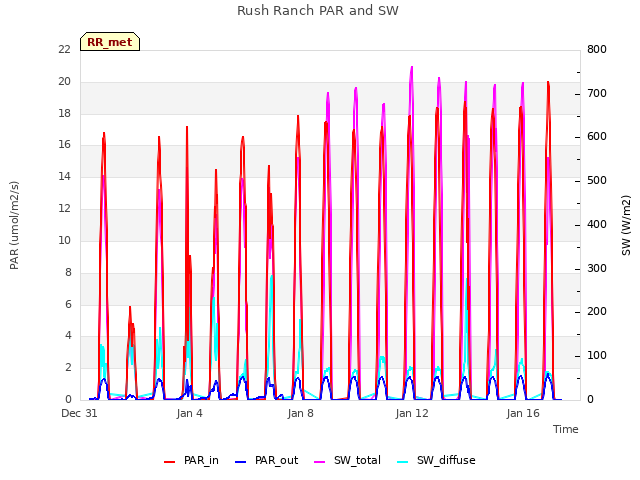Click the SW_total legend entry
Viewport: 640px width, 480px height.
347,460
